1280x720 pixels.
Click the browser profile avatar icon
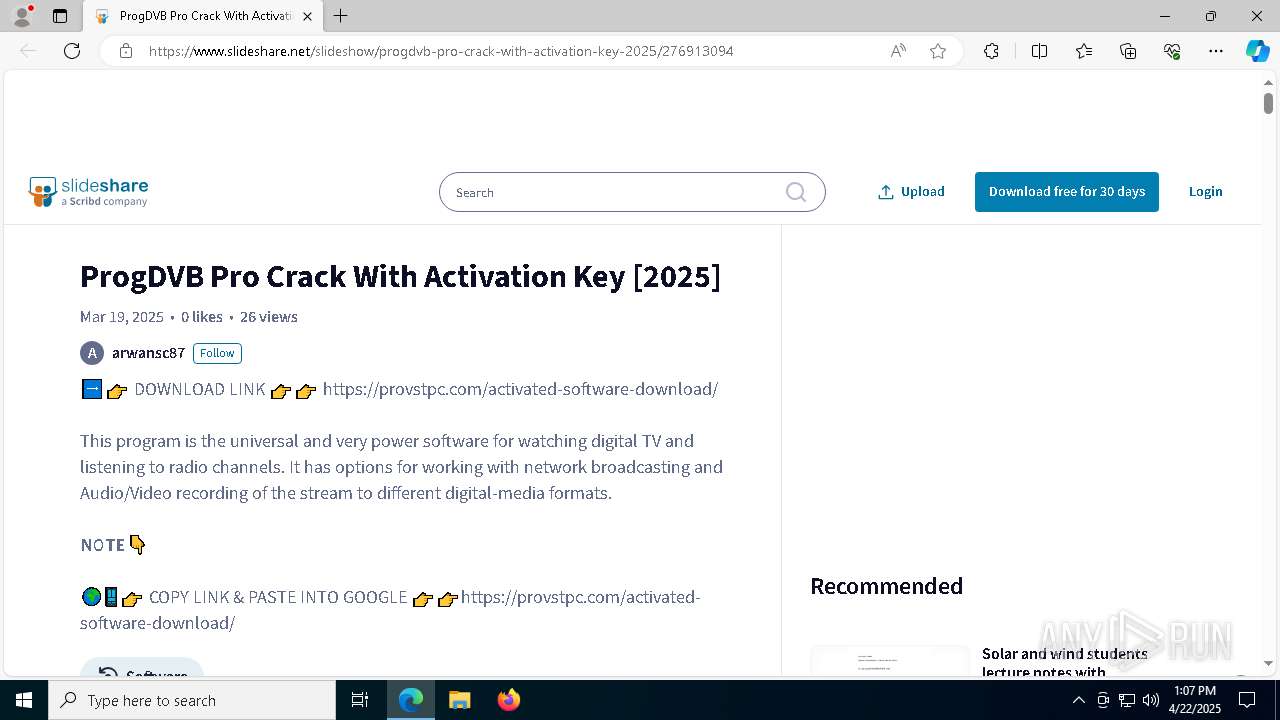point(22,16)
